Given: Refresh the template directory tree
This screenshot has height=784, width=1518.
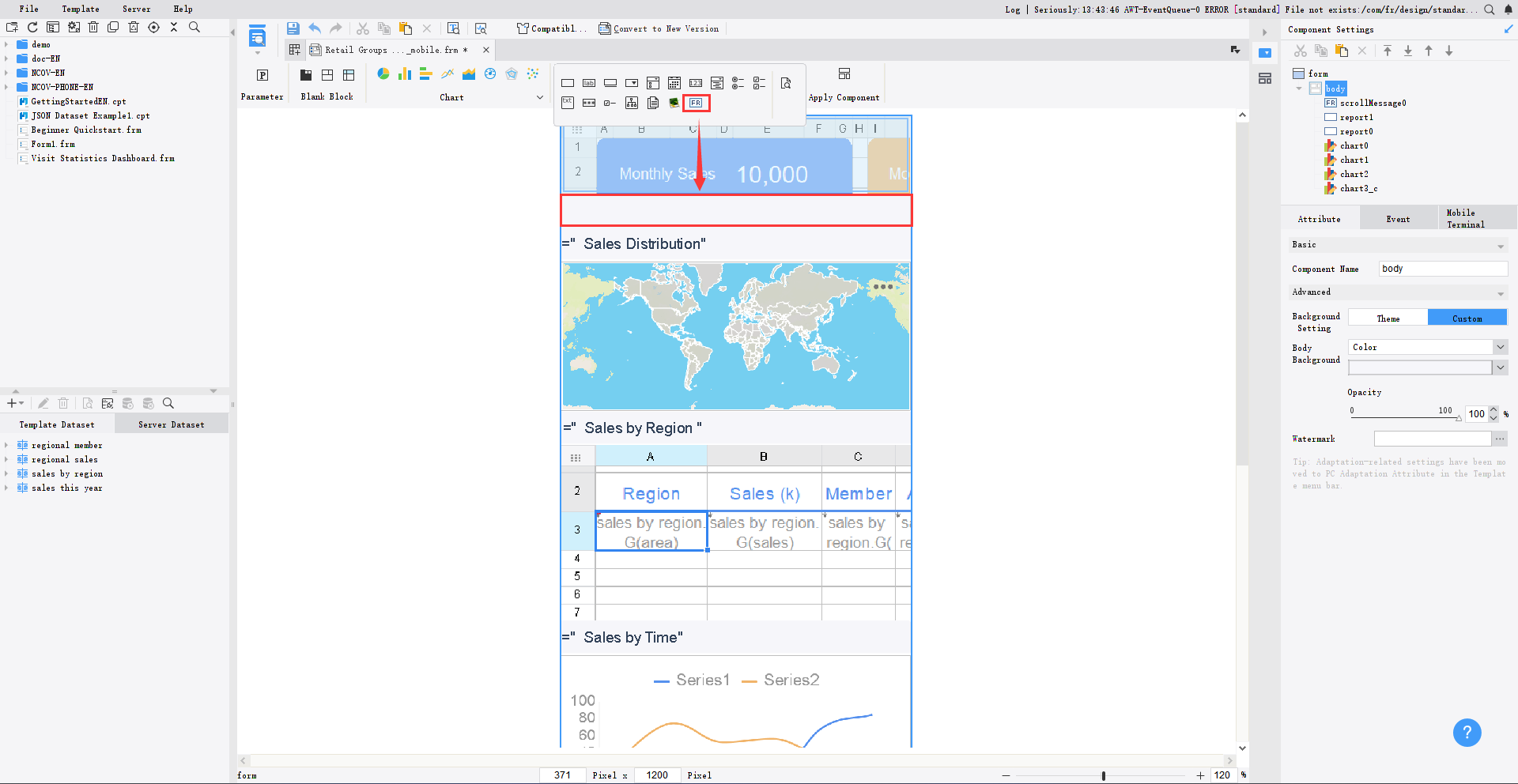Looking at the screenshot, I should (x=32, y=27).
